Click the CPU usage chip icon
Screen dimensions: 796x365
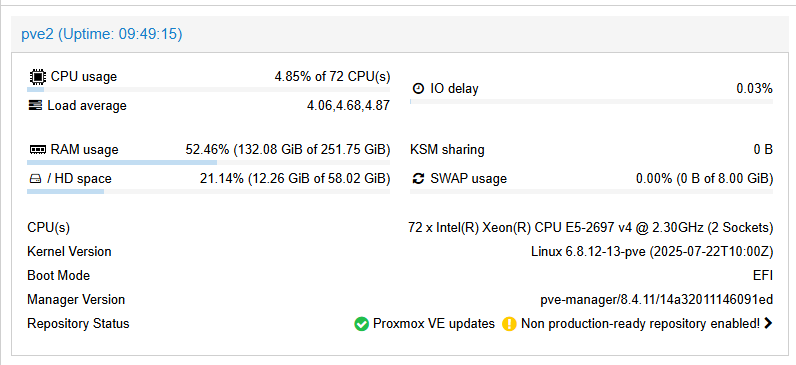(37, 77)
